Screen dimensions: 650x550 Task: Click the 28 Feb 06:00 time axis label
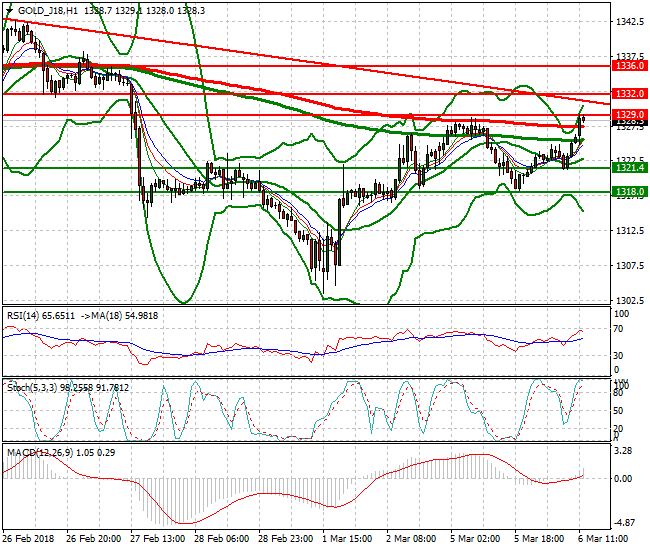coord(222,539)
